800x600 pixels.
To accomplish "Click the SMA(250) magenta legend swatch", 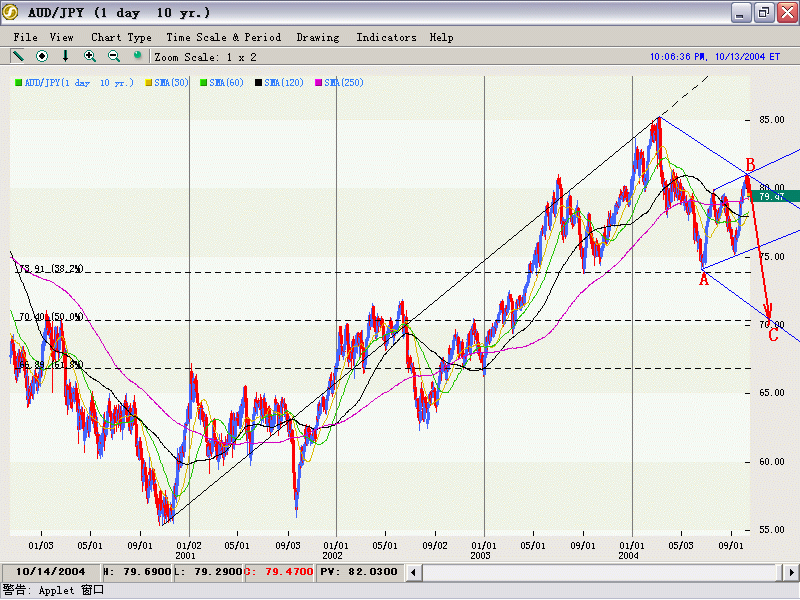I will point(320,82).
